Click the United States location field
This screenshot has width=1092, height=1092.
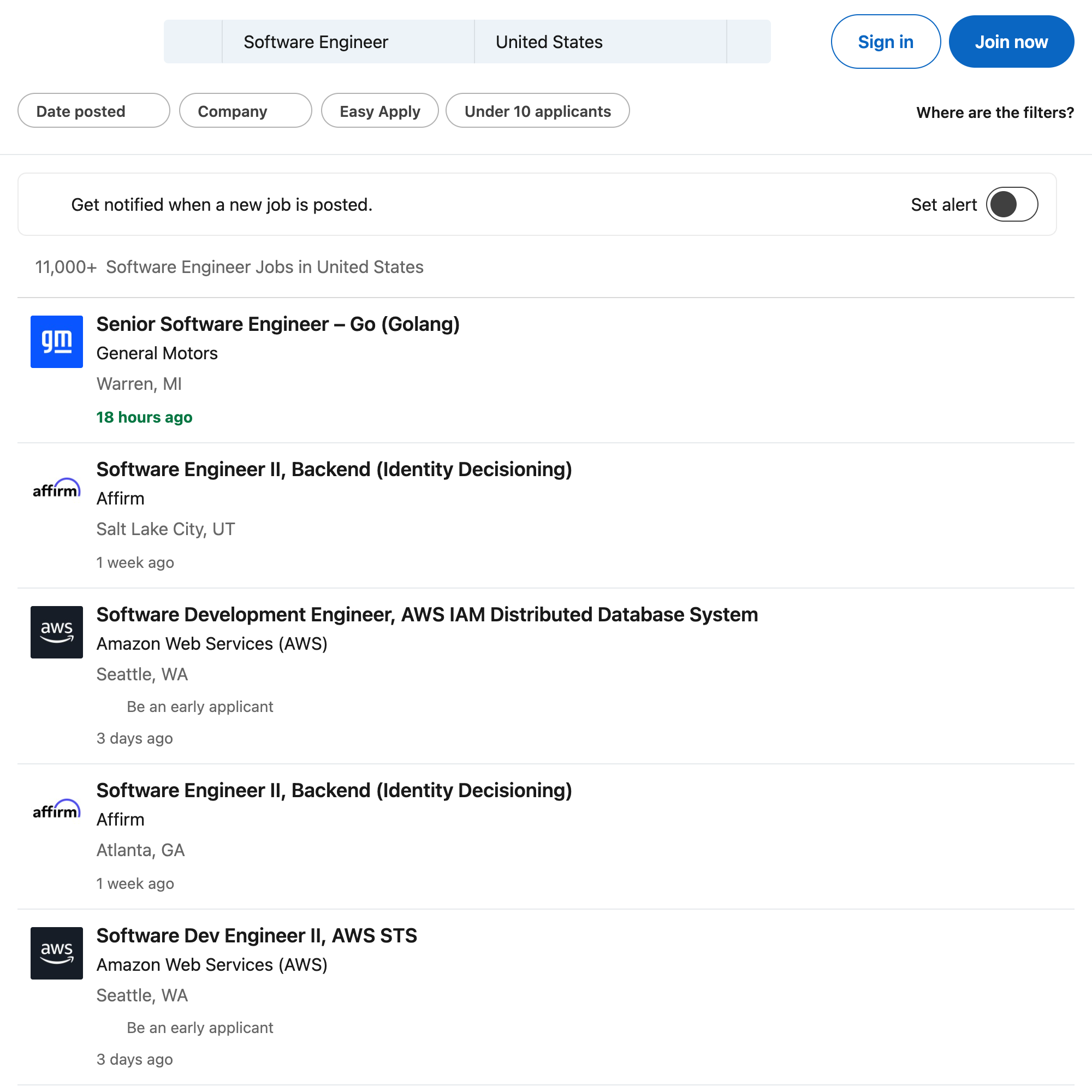point(600,42)
